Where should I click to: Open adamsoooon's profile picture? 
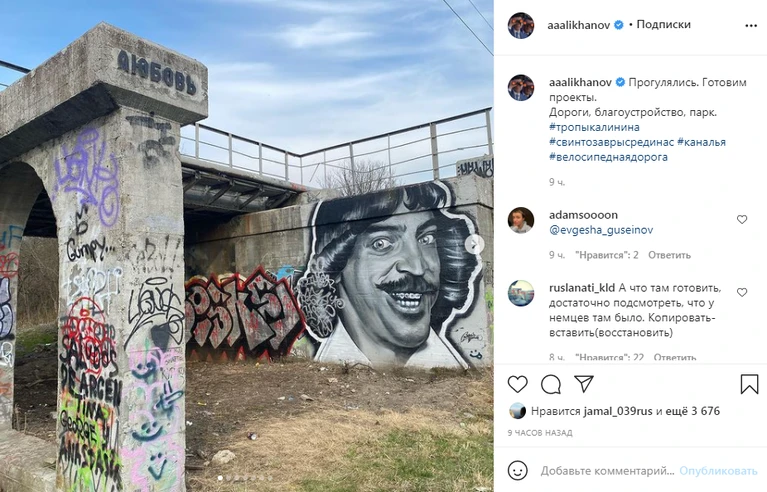[x=521, y=220]
